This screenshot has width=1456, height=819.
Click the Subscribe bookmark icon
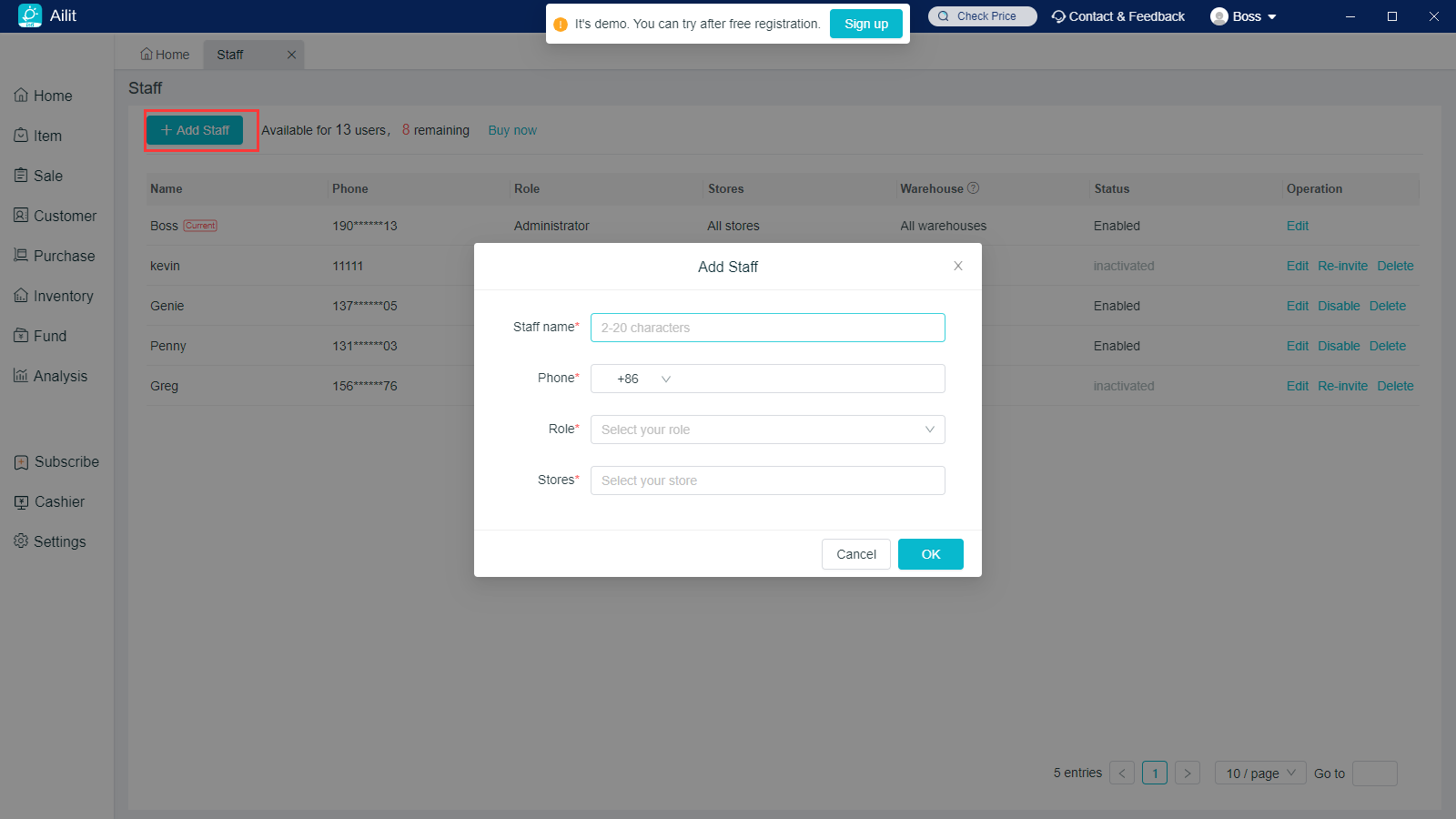(x=21, y=462)
